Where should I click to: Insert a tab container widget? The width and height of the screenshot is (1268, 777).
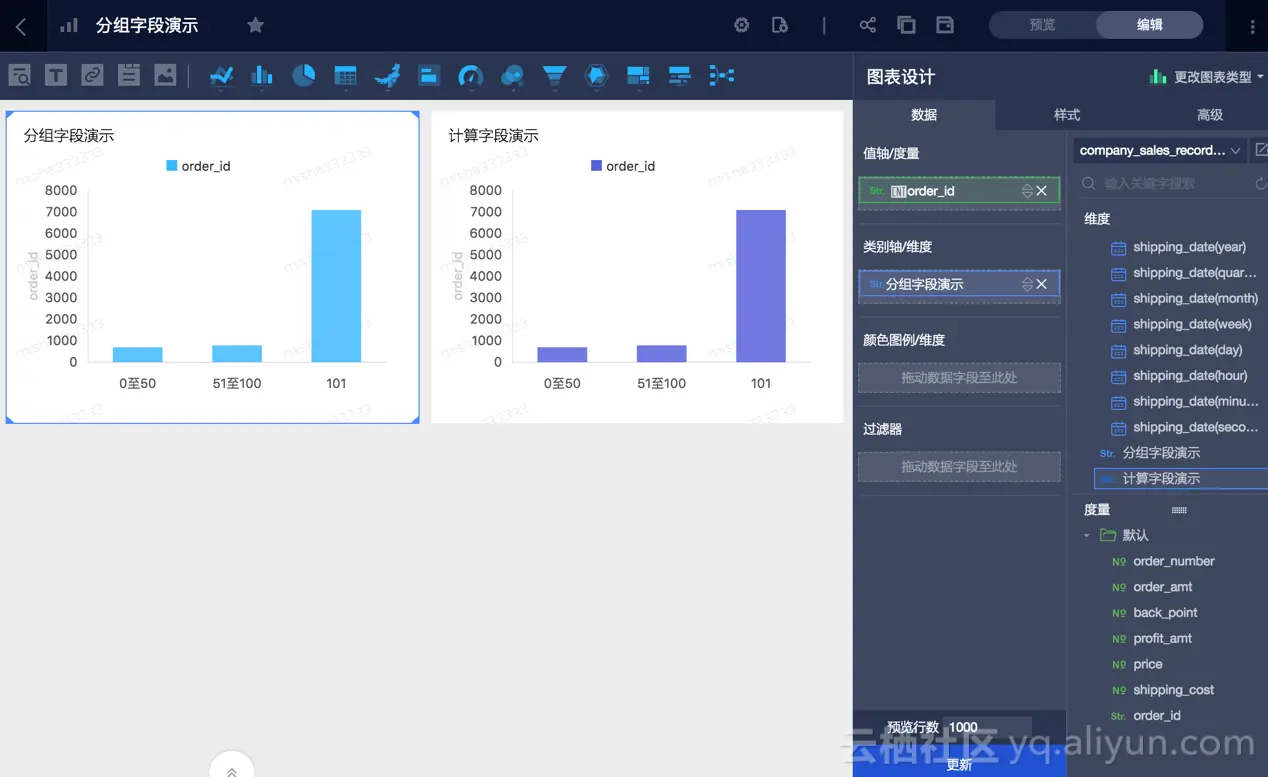click(129, 75)
